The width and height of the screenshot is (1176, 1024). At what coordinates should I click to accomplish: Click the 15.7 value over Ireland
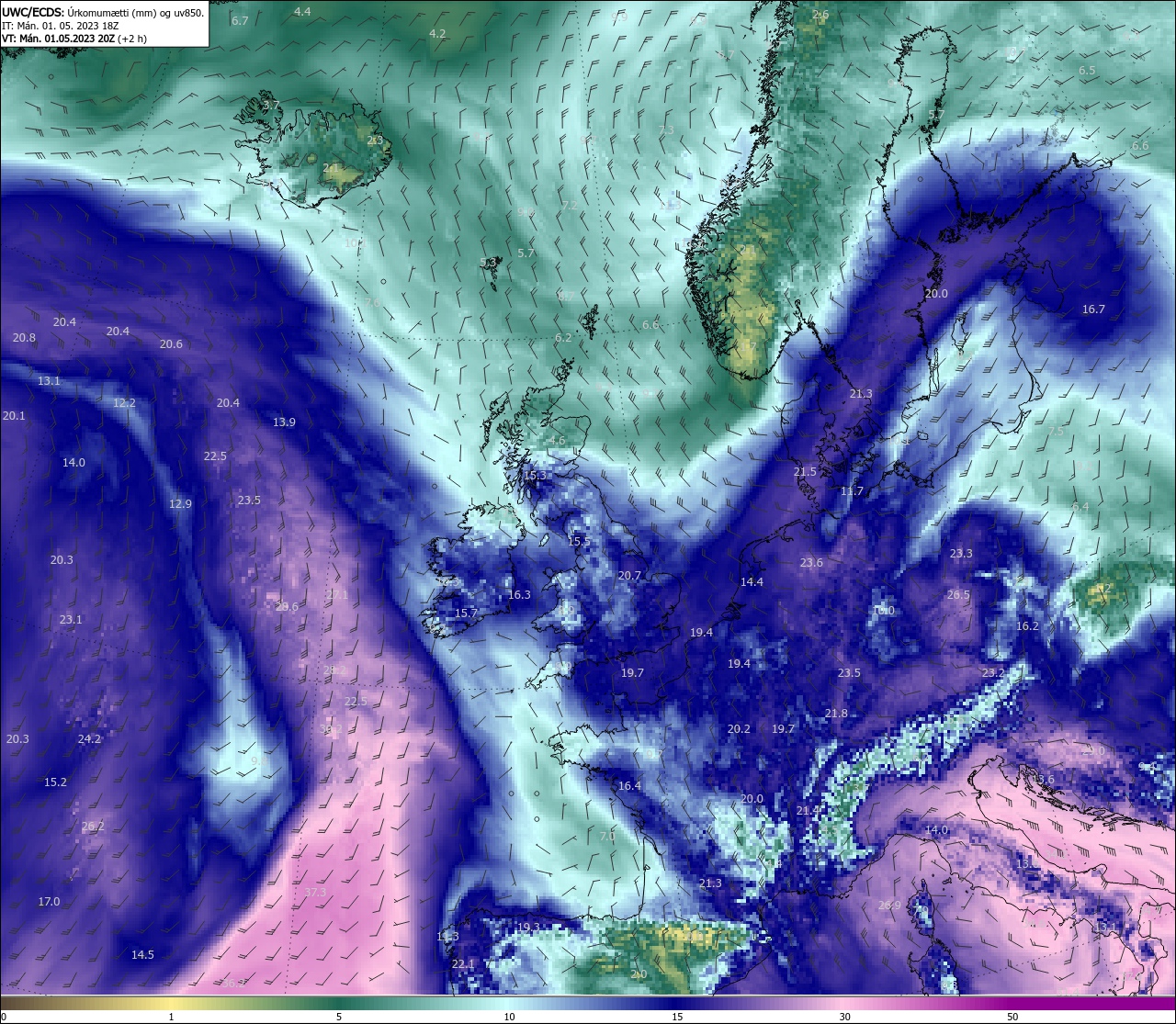[x=466, y=613]
